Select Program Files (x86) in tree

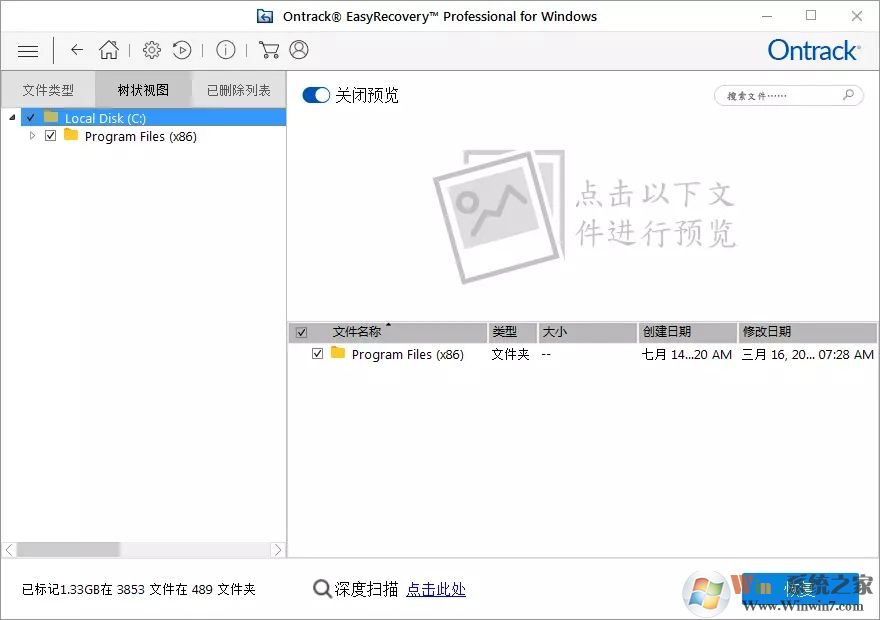point(140,136)
